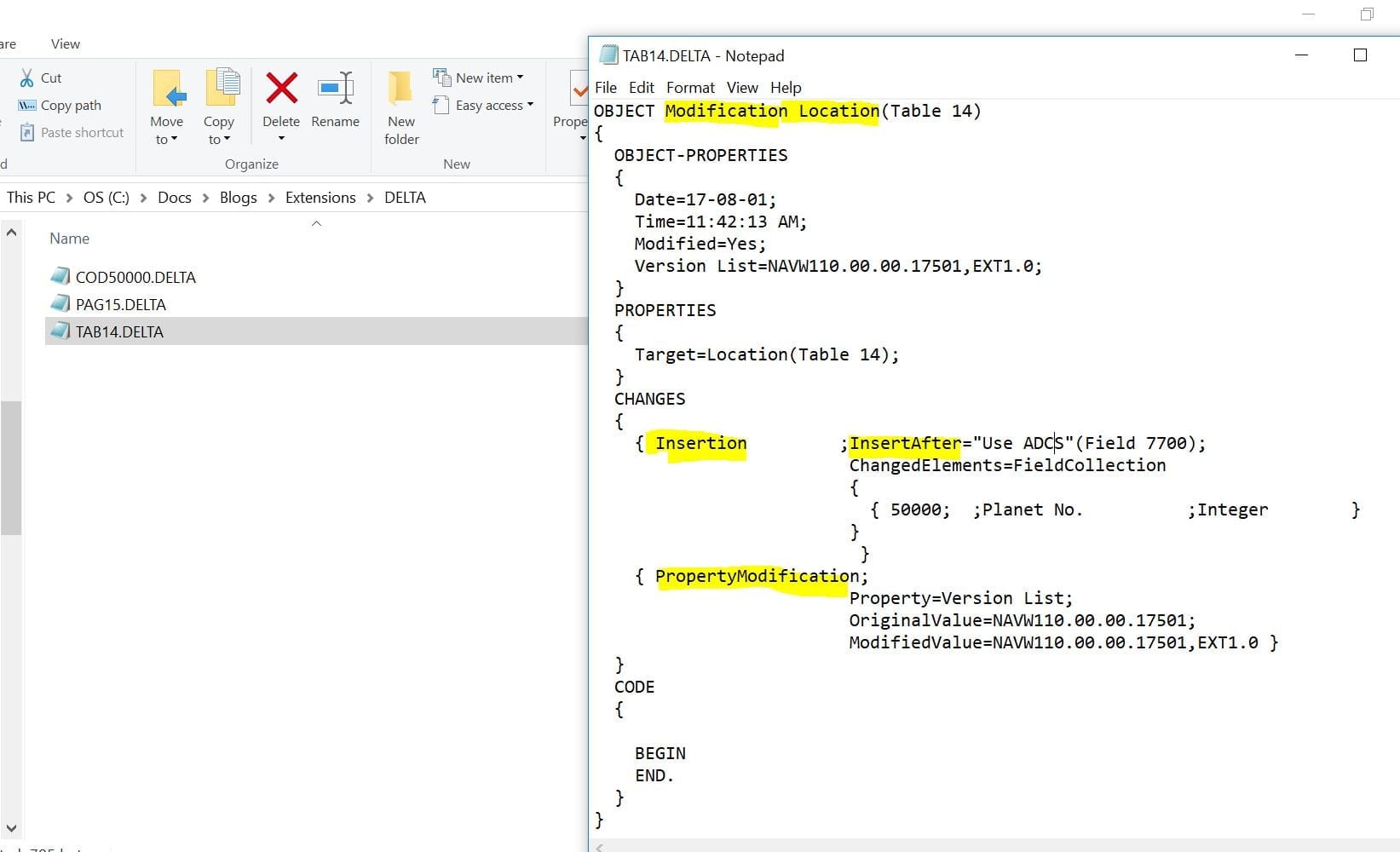This screenshot has height=852, width=1400.
Task: Sort files by the Name column header
Action: (69, 239)
